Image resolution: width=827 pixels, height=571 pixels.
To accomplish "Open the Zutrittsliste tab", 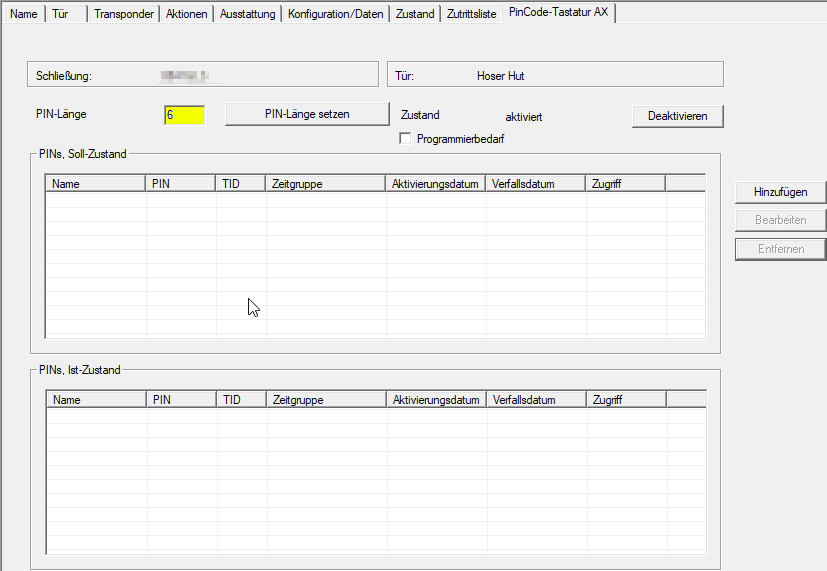I will point(471,14).
